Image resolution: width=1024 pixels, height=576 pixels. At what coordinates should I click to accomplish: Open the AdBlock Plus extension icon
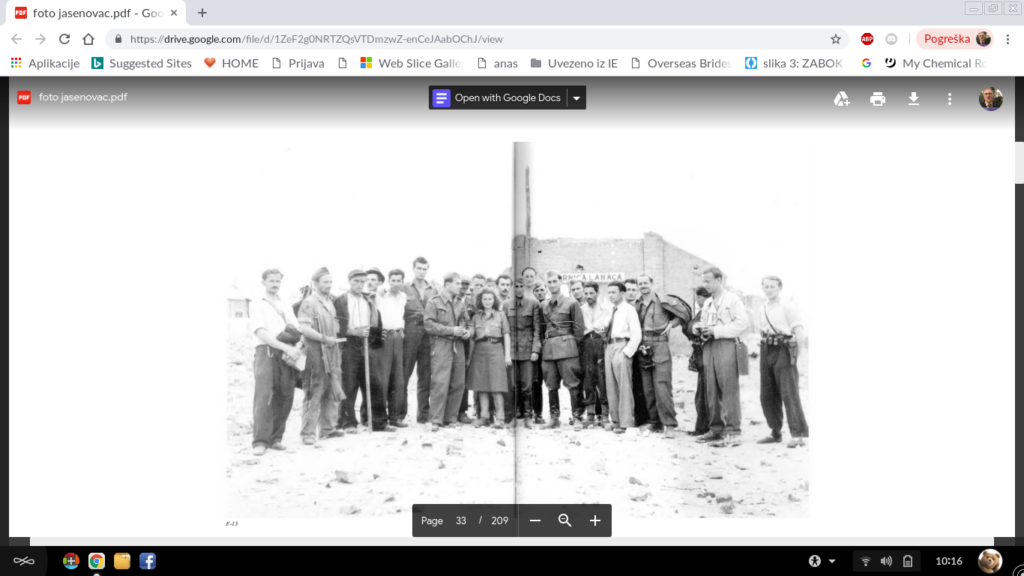click(867, 39)
